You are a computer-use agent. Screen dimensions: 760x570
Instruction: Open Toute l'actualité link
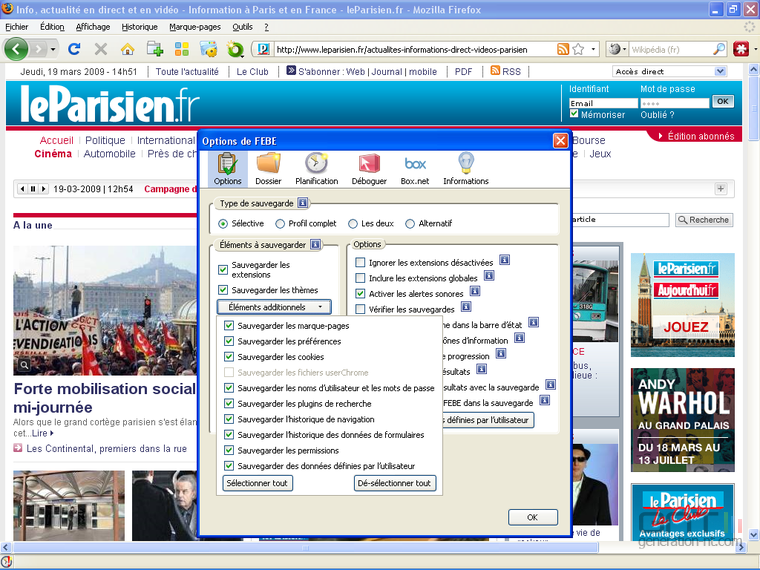pyautogui.click(x=187, y=71)
